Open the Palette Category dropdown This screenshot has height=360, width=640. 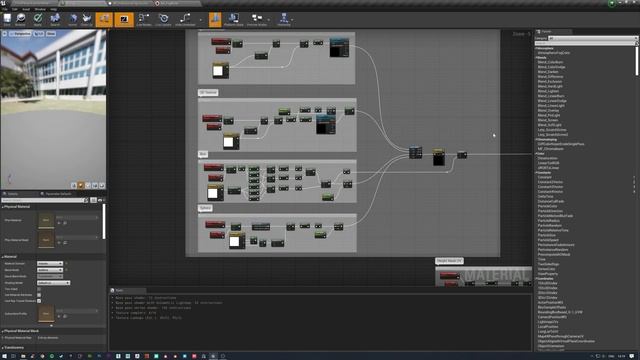click(x=592, y=38)
